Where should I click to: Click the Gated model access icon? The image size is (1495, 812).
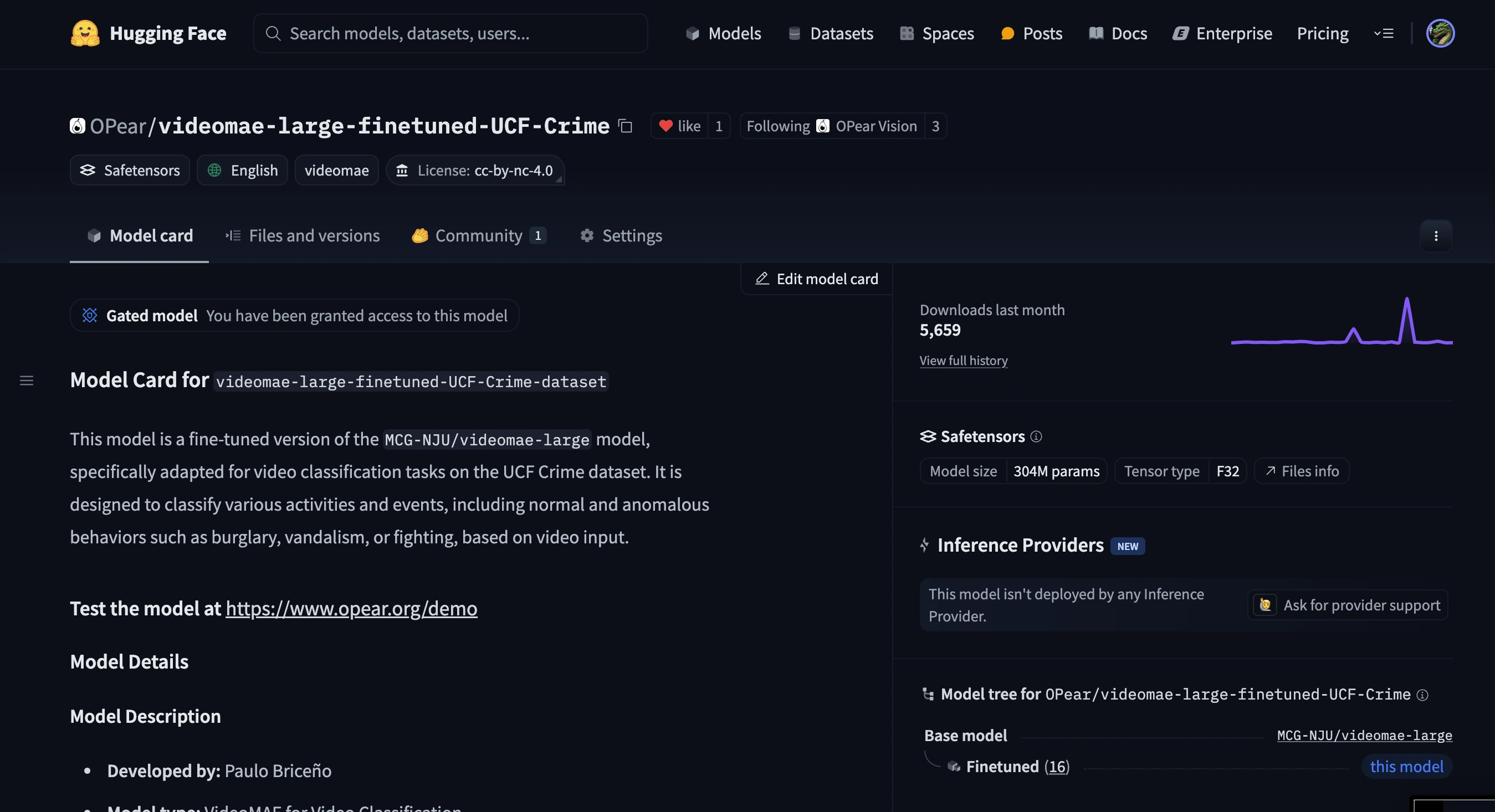tap(89, 315)
